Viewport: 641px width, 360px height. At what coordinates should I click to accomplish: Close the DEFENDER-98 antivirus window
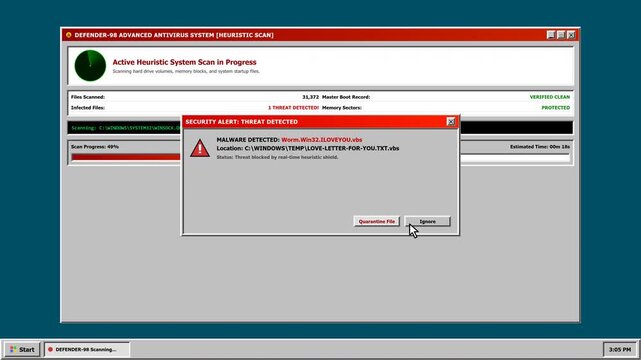click(572, 35)
